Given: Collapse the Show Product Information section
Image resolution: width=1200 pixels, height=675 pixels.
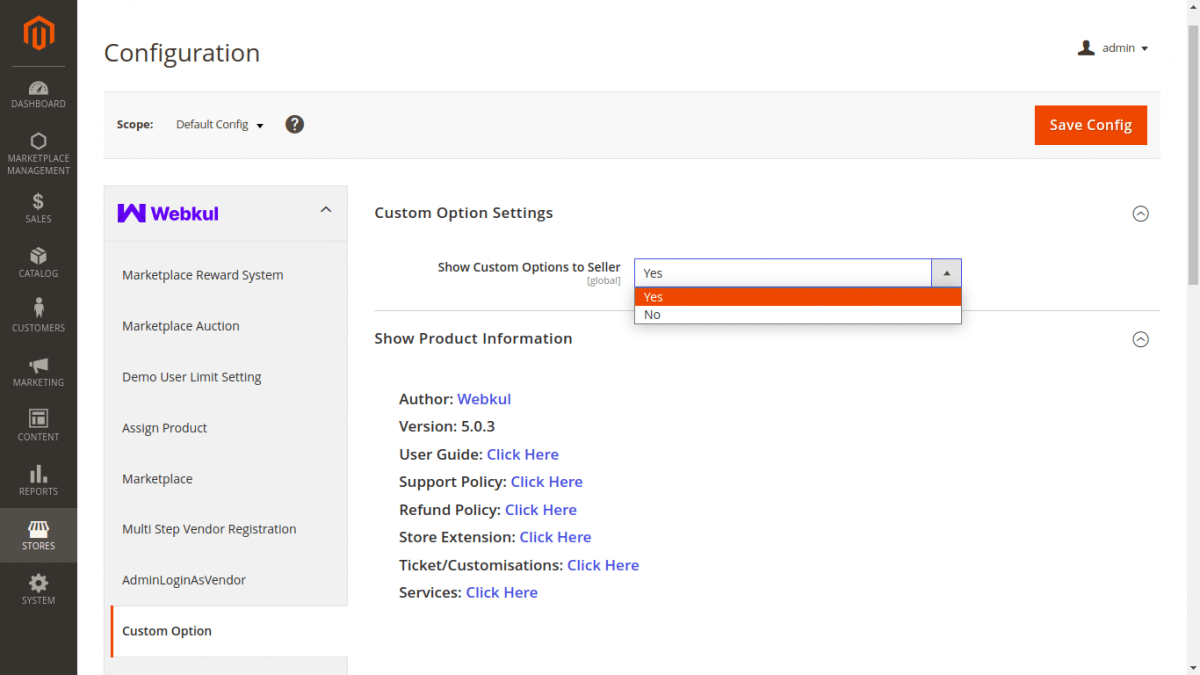Looking at the screenshot, I should click(x=1140, y=339).
